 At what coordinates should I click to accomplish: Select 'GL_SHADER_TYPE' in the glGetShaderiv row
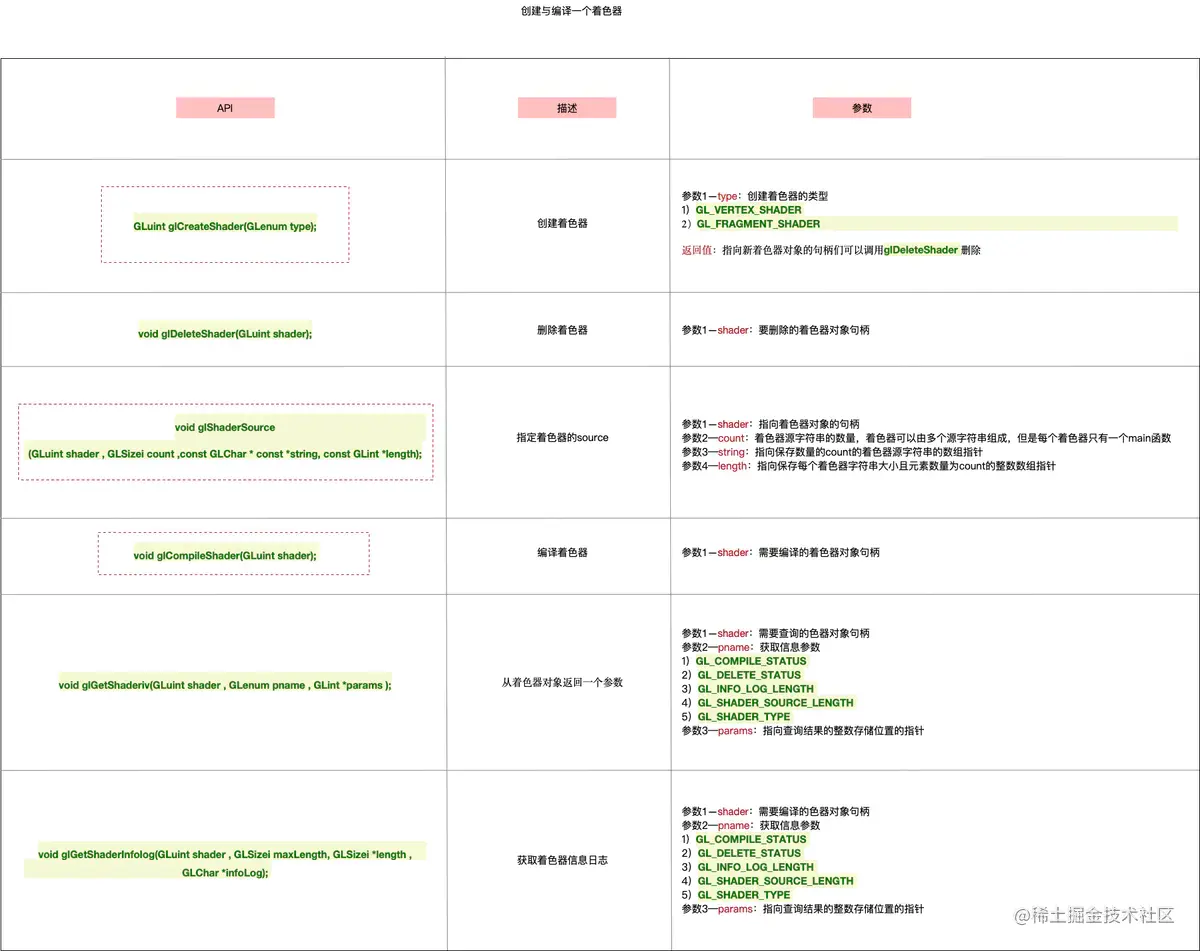point(744,717)
